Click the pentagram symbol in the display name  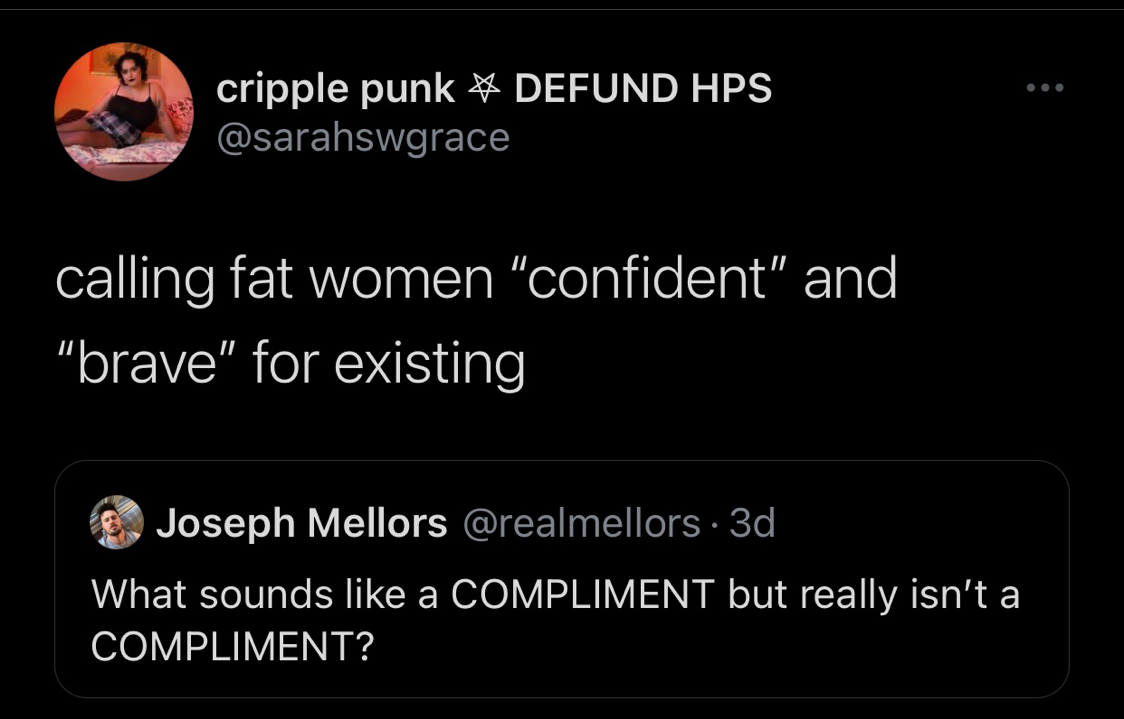(x=484, y=89)
